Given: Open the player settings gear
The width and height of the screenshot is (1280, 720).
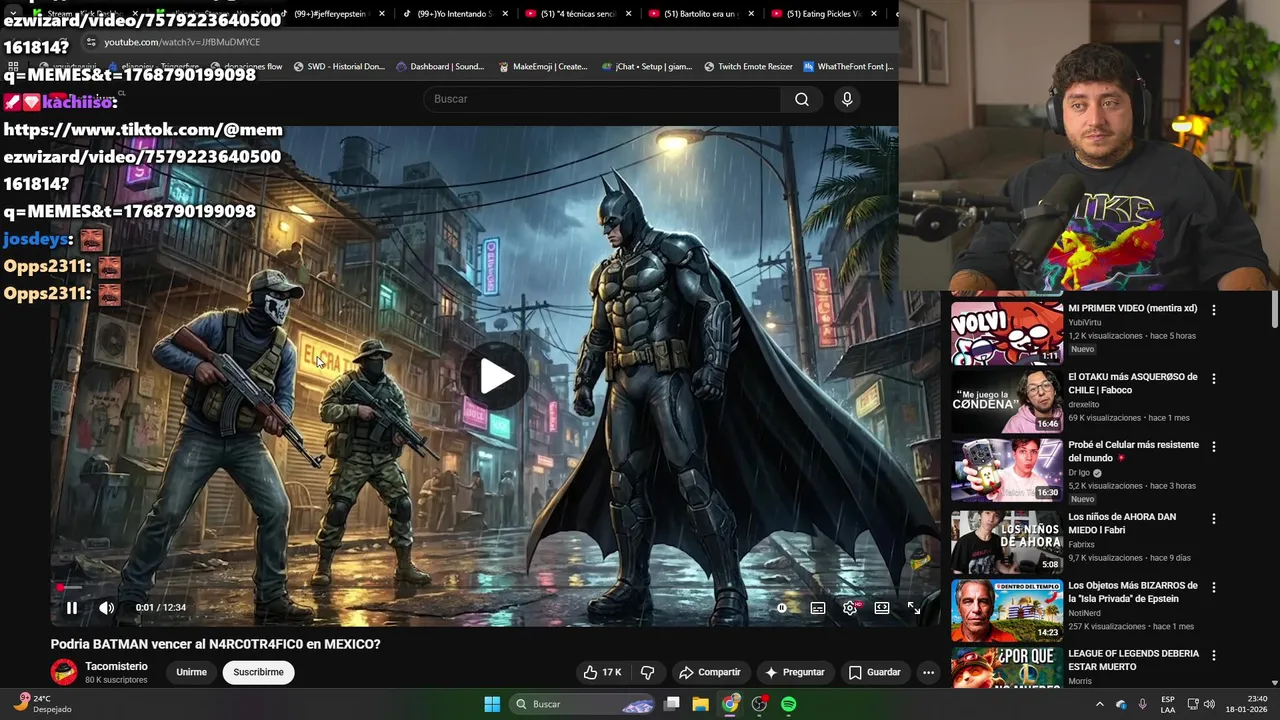Looking at the screenshot, I should 850,608.
